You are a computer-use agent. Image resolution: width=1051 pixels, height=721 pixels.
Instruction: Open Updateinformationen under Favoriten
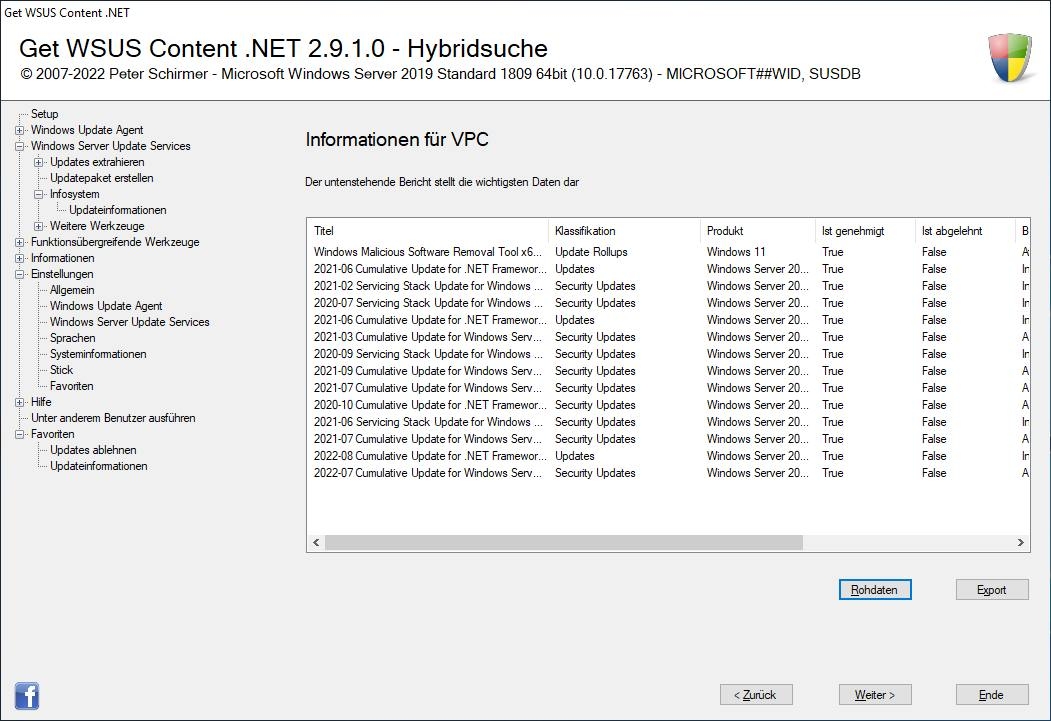tap(99, 466)
